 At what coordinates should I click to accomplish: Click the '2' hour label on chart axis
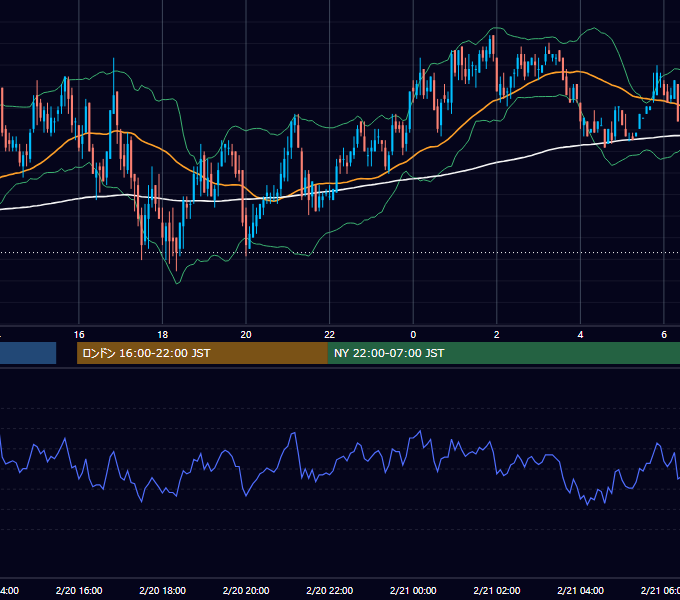[497, 335]
